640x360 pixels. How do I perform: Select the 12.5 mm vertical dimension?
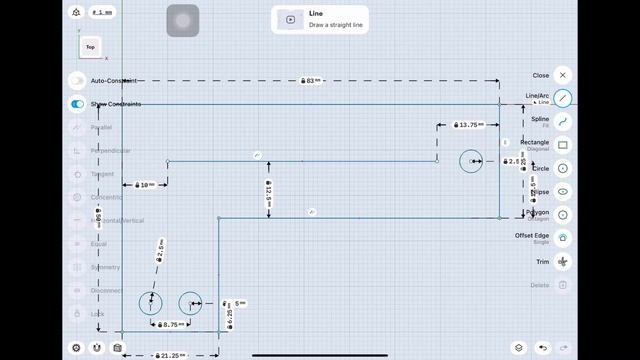coord(269,194)
